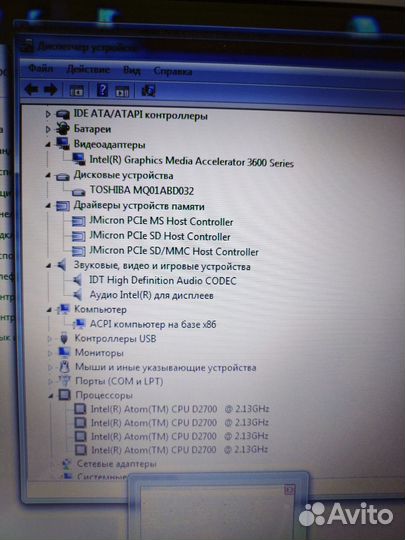Click the Help question mark toolbar icon

(x=102, y=90)
